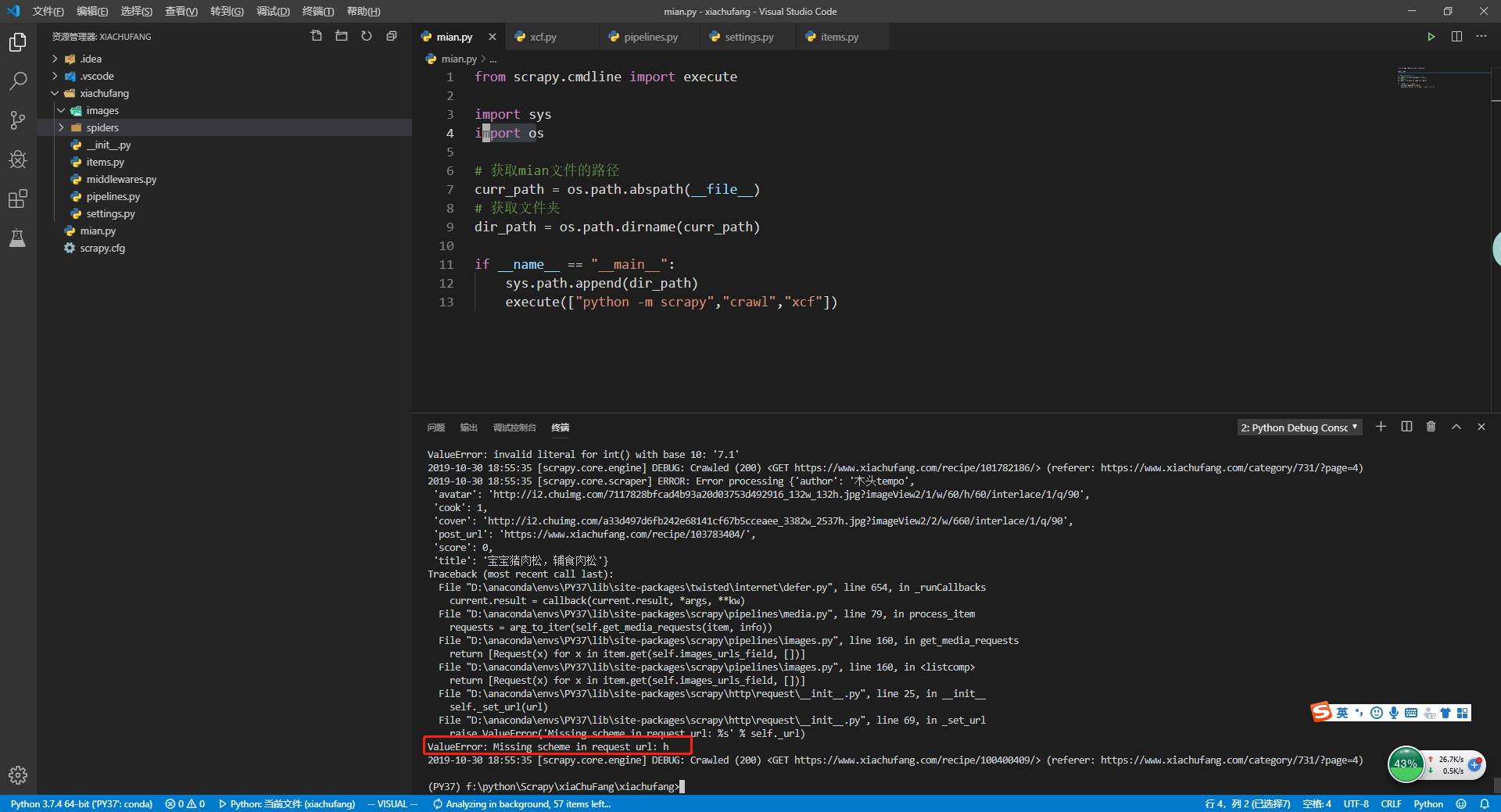Switch to settings.py editor tab

pos(749,37)
